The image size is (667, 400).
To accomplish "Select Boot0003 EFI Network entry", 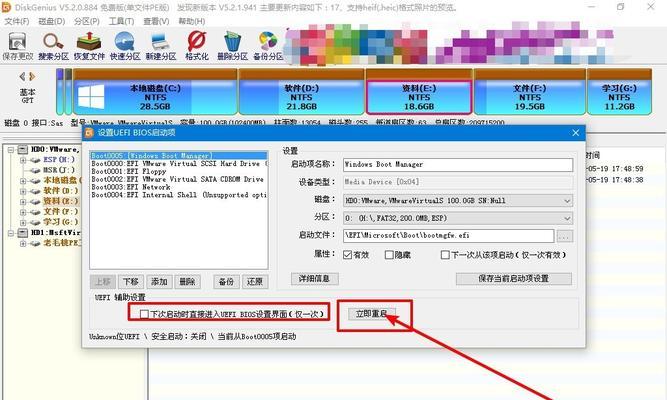I will 179,187.
